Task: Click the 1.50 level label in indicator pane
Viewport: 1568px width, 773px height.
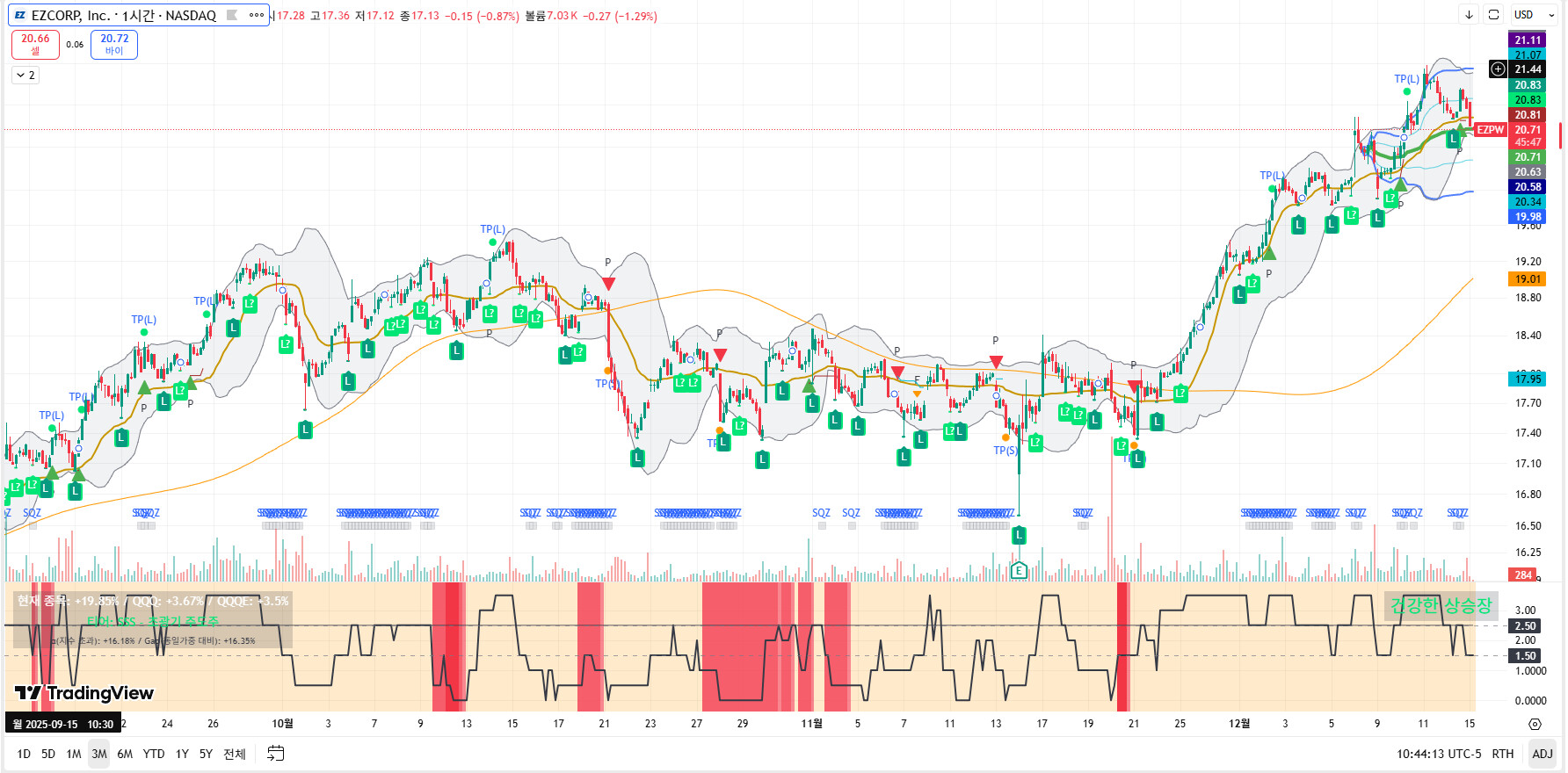Action: pyautogui.click(x=1525, y=656)
